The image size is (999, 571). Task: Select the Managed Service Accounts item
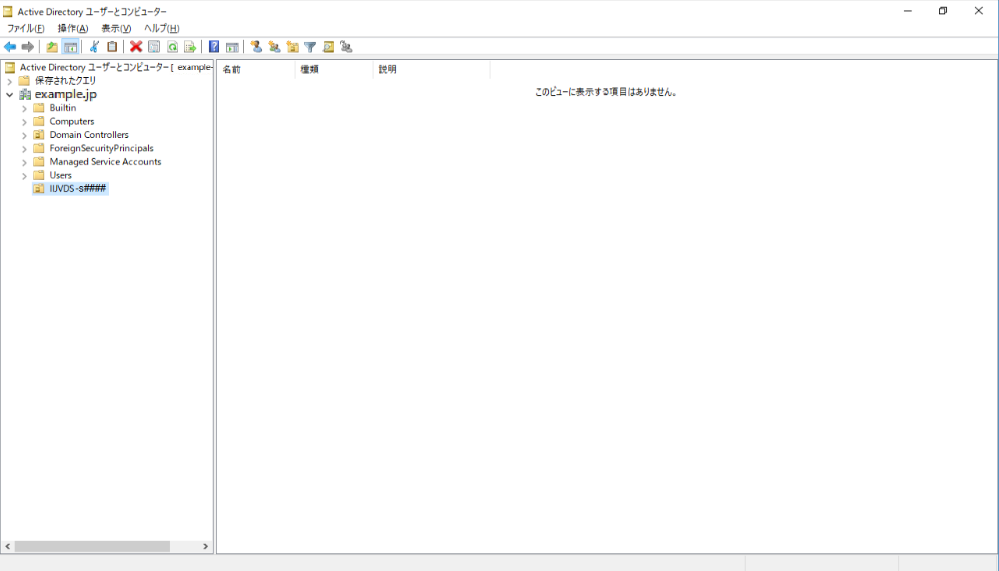click(105, 161)
